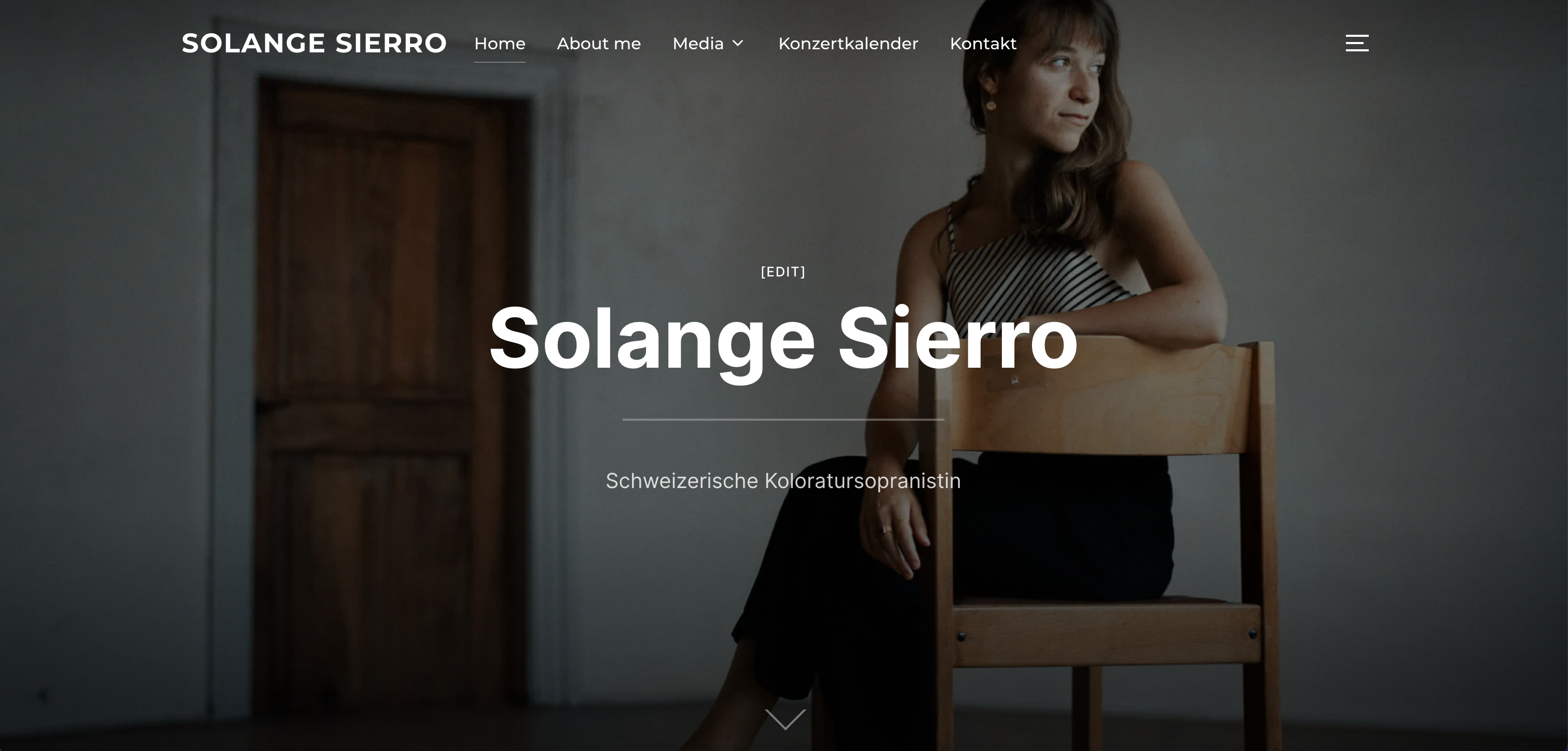Open the off-canvas menu toggle icon

coord(1357,43)
